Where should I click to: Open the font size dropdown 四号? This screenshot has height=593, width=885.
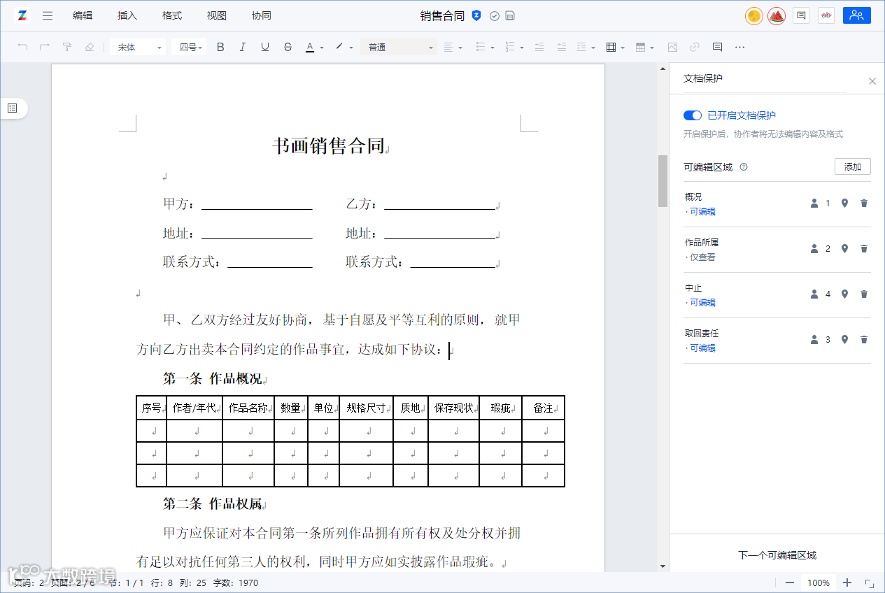tap(190, 47)
